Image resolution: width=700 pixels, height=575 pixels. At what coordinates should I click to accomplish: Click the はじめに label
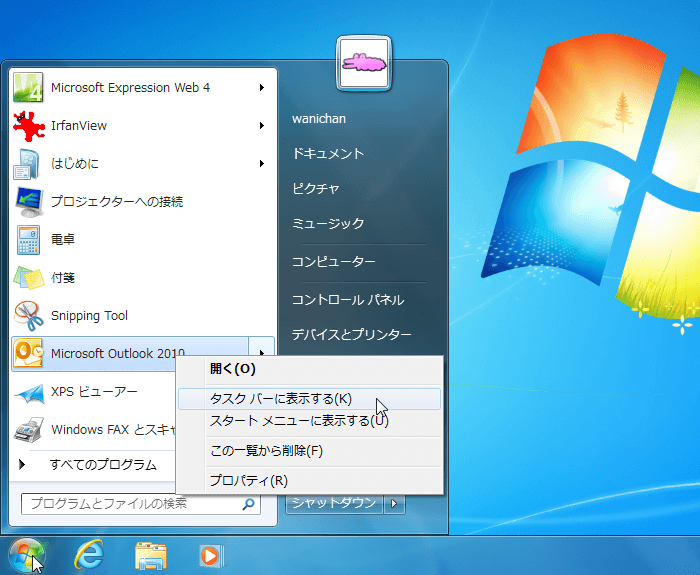click(x=75, y=164)
